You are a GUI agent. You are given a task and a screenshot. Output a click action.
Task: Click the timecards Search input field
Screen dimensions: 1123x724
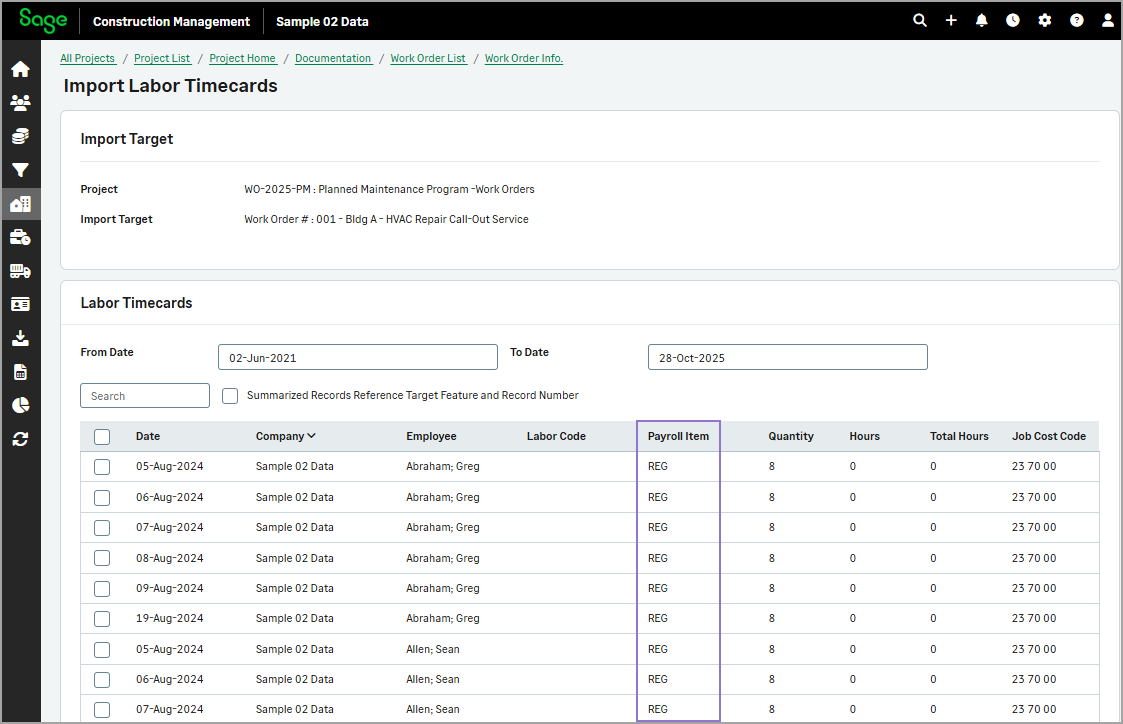click(x=145, y=396)
